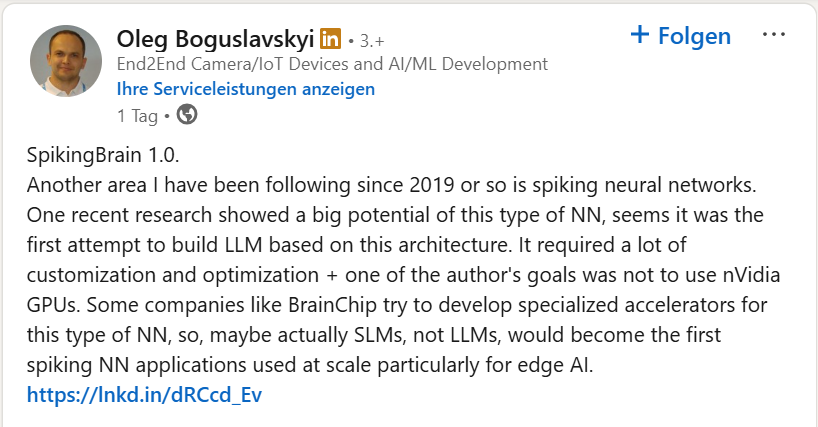Click the Ihre Serviceleistungen anzeigen link

tap(245, 89)
